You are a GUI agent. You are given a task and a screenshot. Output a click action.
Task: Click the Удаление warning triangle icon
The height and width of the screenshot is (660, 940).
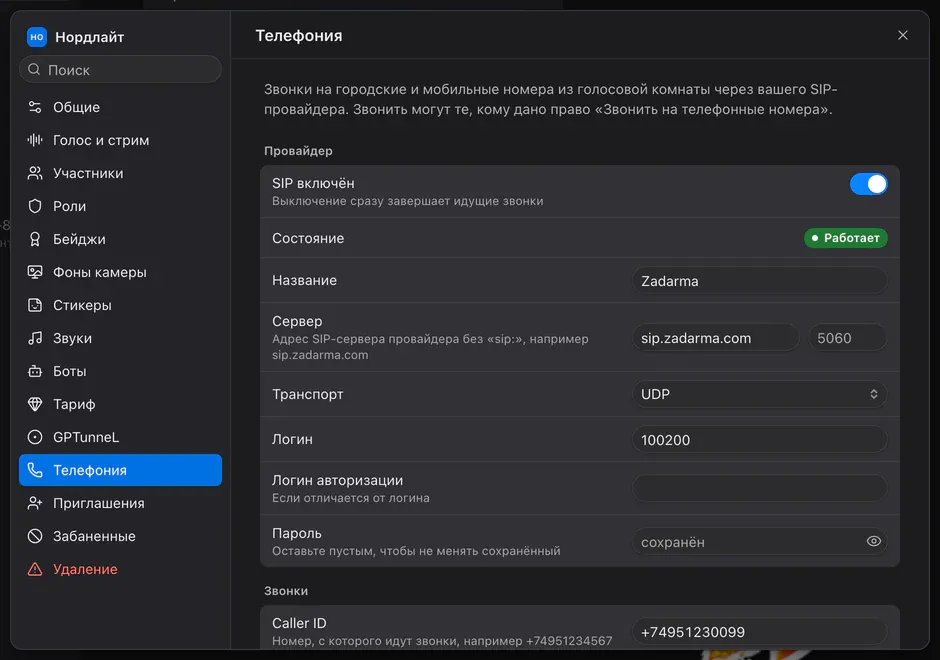pos(35,569)
